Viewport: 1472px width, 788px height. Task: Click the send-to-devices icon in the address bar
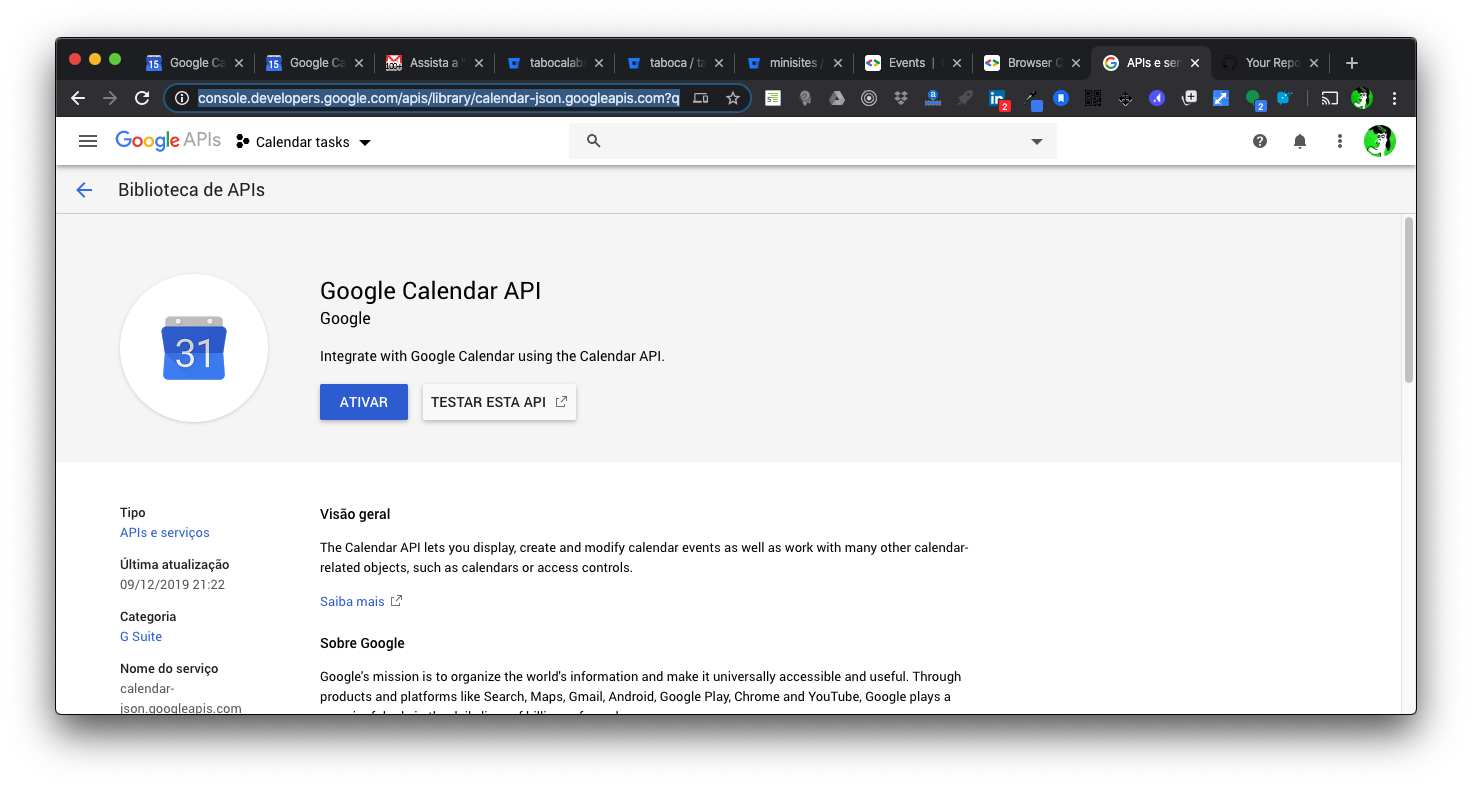click(x=701, y=98)
